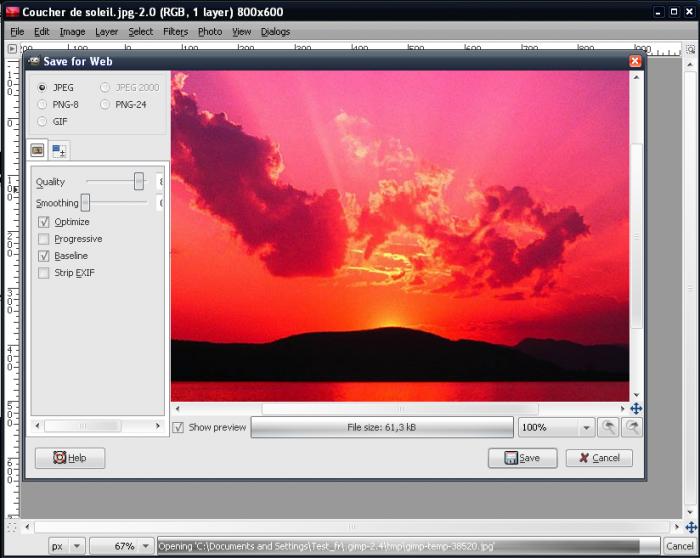Click the preview navigation cross-arrow icon
The image size is (700, 558).
tap(636, 409)
